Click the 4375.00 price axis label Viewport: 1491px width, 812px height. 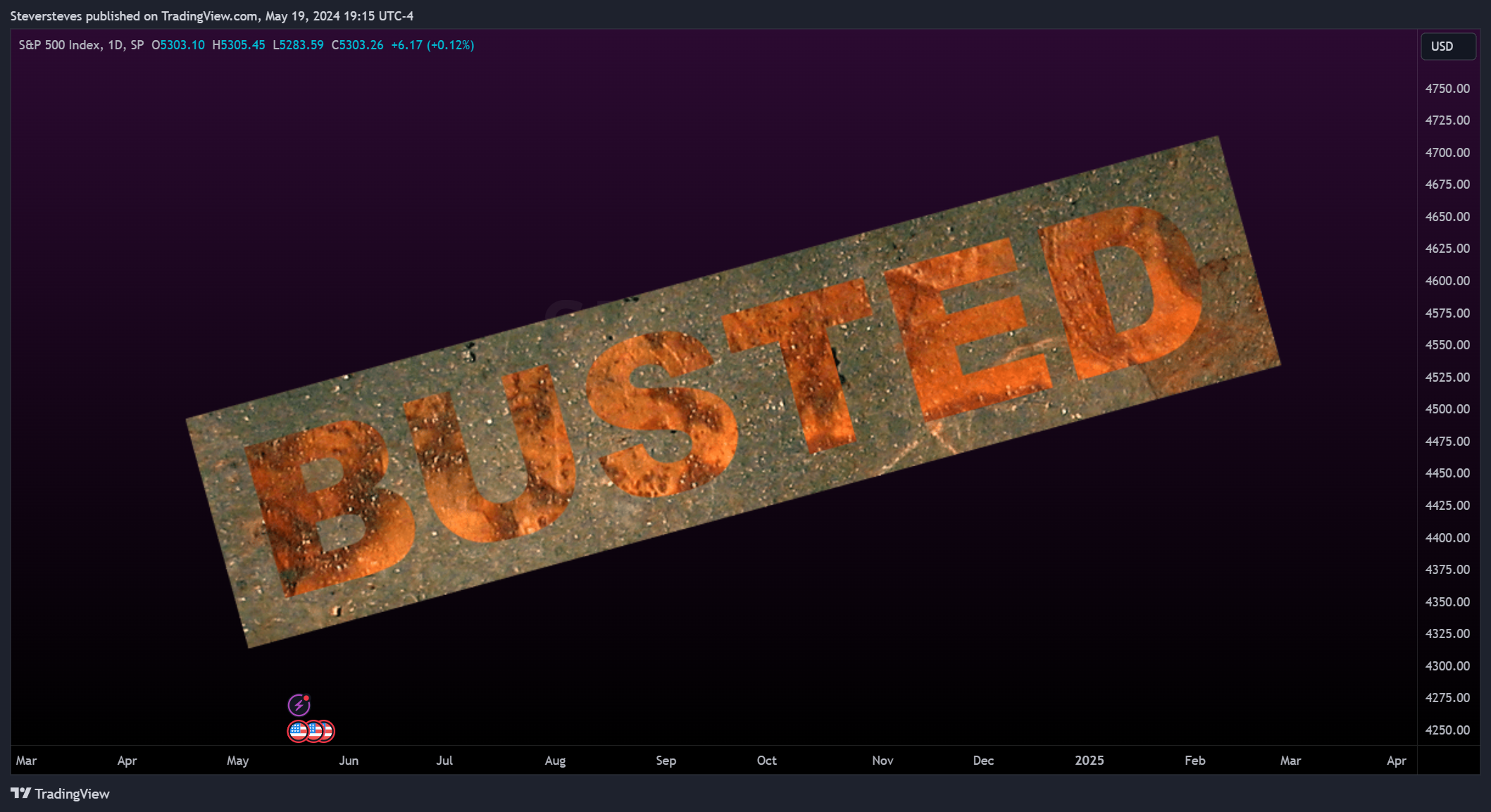1447,569
